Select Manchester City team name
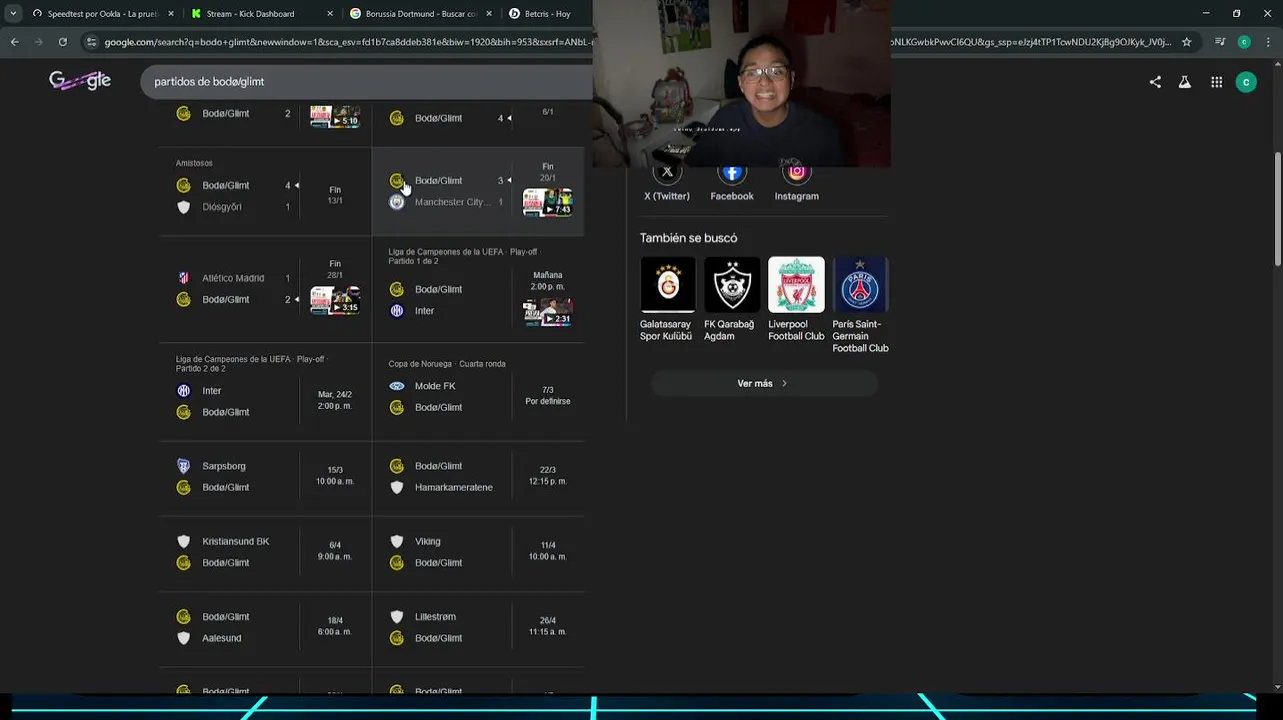 (x=453, y=202)
